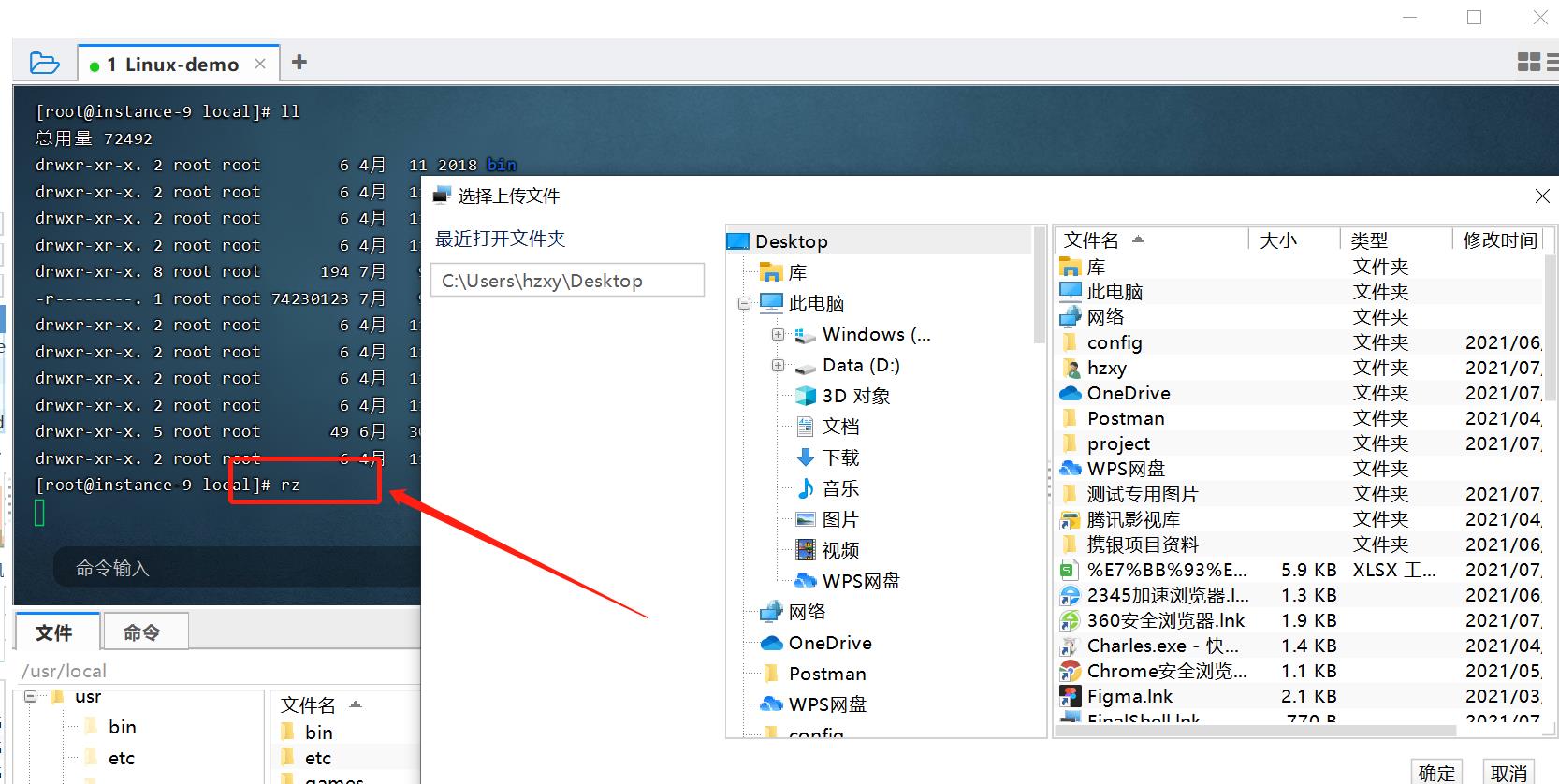Click the folder tree vertical scrollbar
1559x784 pixels.
(x=1039, y=285)
